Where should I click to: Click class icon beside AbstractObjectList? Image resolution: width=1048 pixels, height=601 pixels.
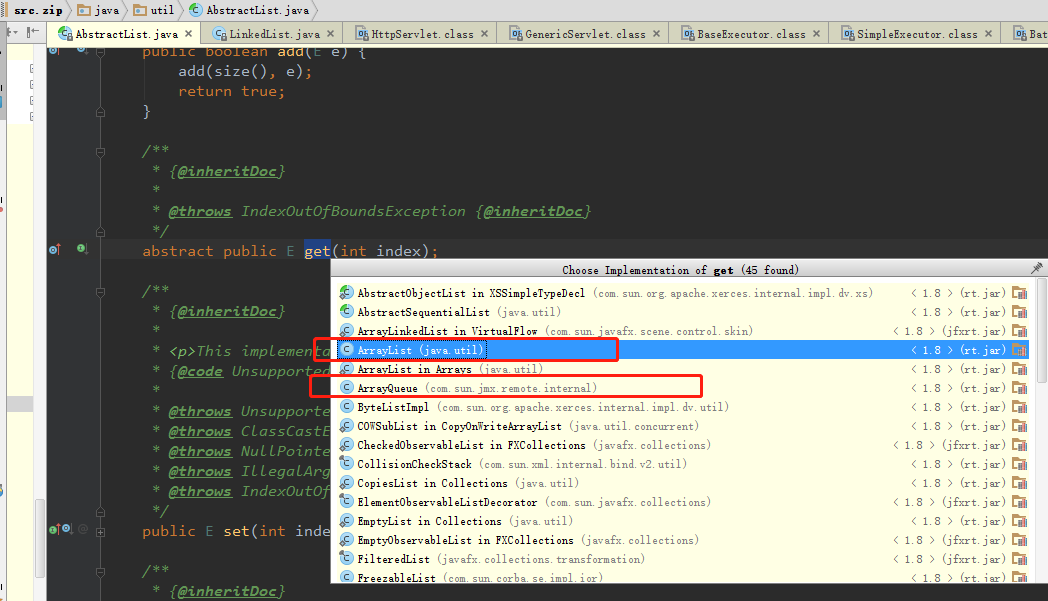point(346,292)
